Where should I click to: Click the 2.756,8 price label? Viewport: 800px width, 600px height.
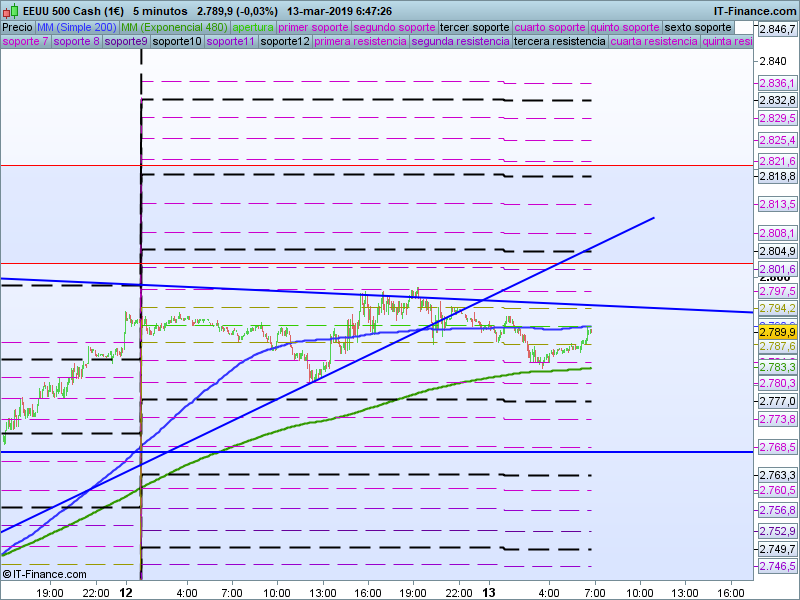777,510
